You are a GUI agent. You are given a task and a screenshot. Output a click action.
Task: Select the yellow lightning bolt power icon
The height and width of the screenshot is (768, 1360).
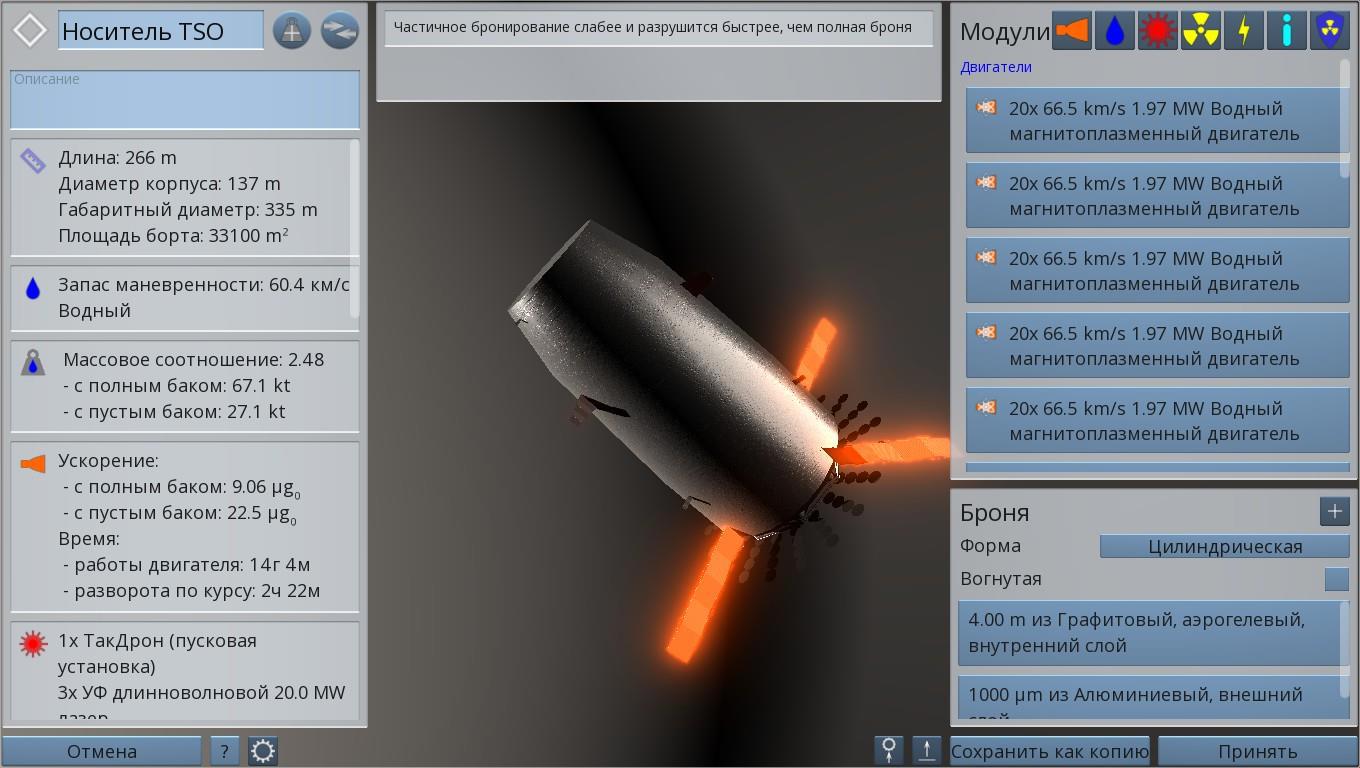[x=1243, y=31]
